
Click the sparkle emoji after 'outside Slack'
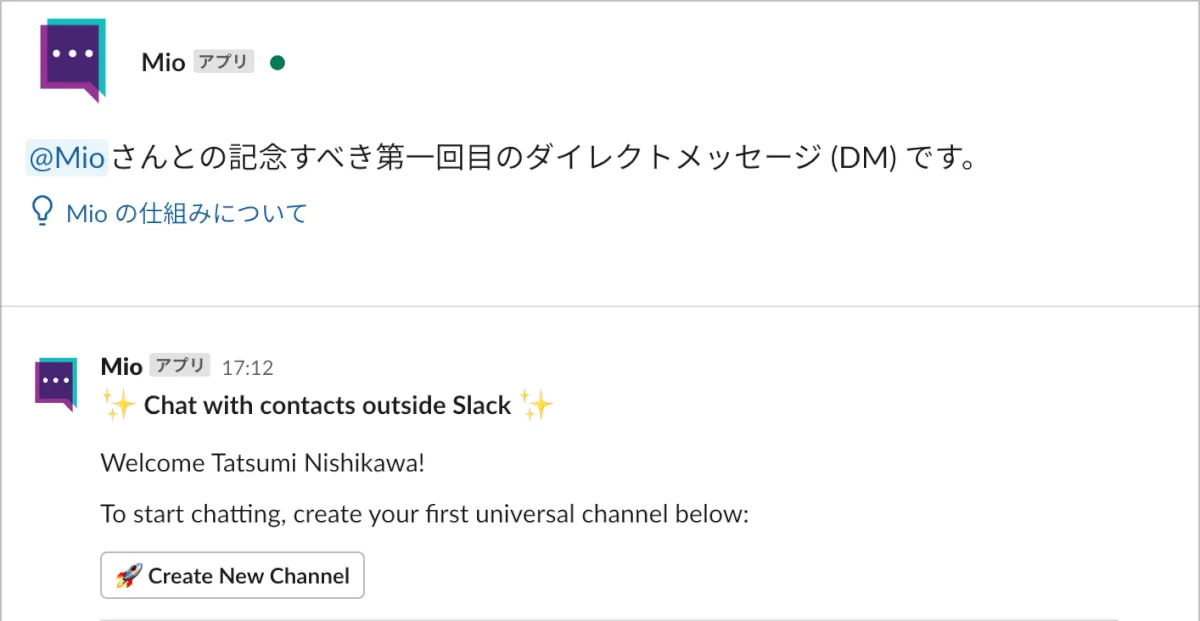(x=537, y=405)
